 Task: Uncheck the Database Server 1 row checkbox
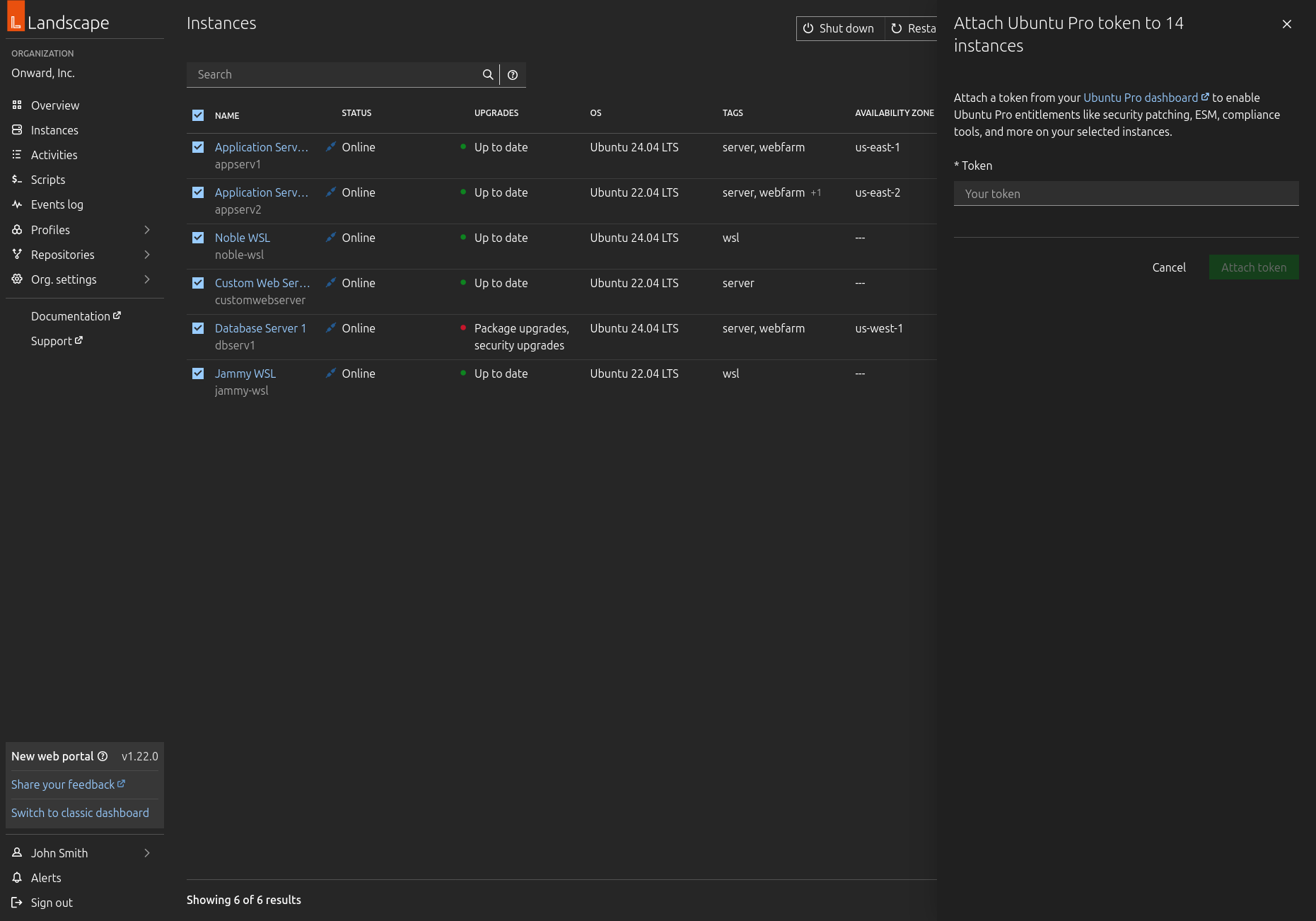[x=198, y=328]
